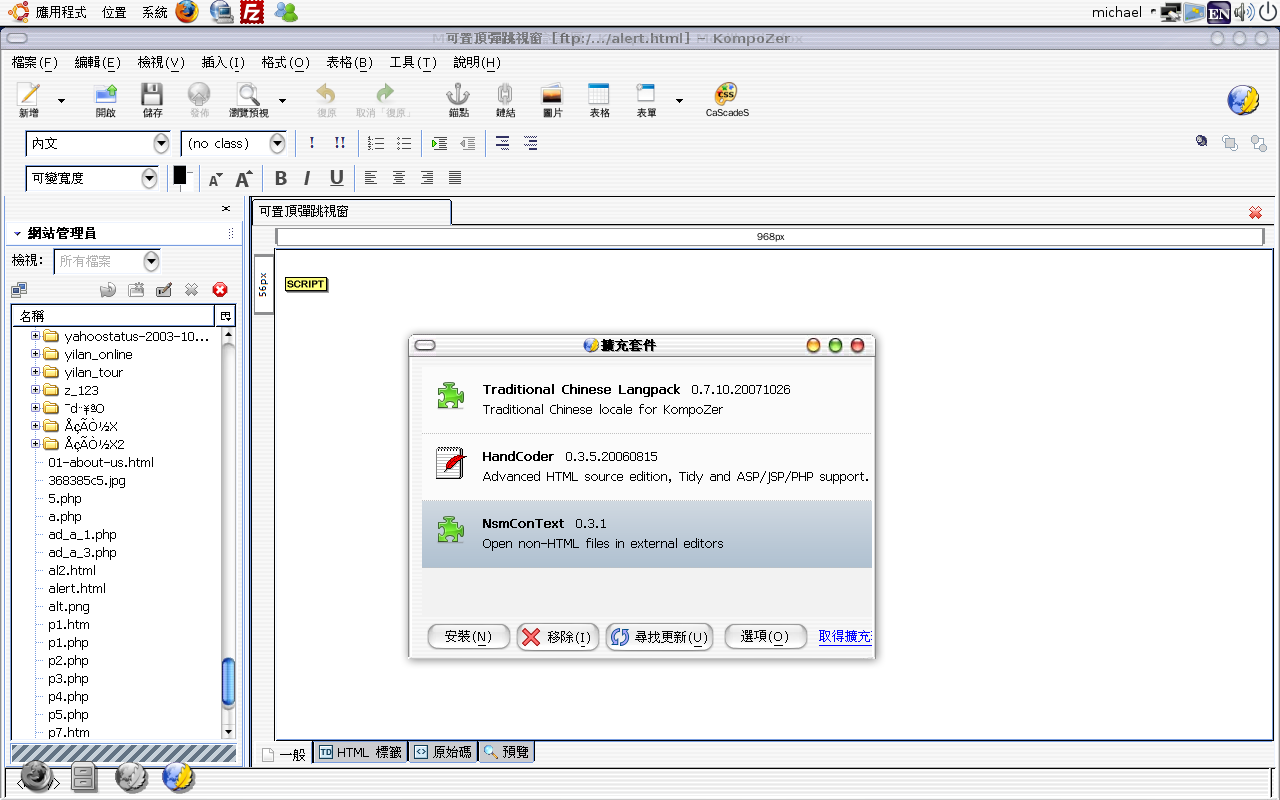Toggle bold text formatting

click(x=281, y=178)
